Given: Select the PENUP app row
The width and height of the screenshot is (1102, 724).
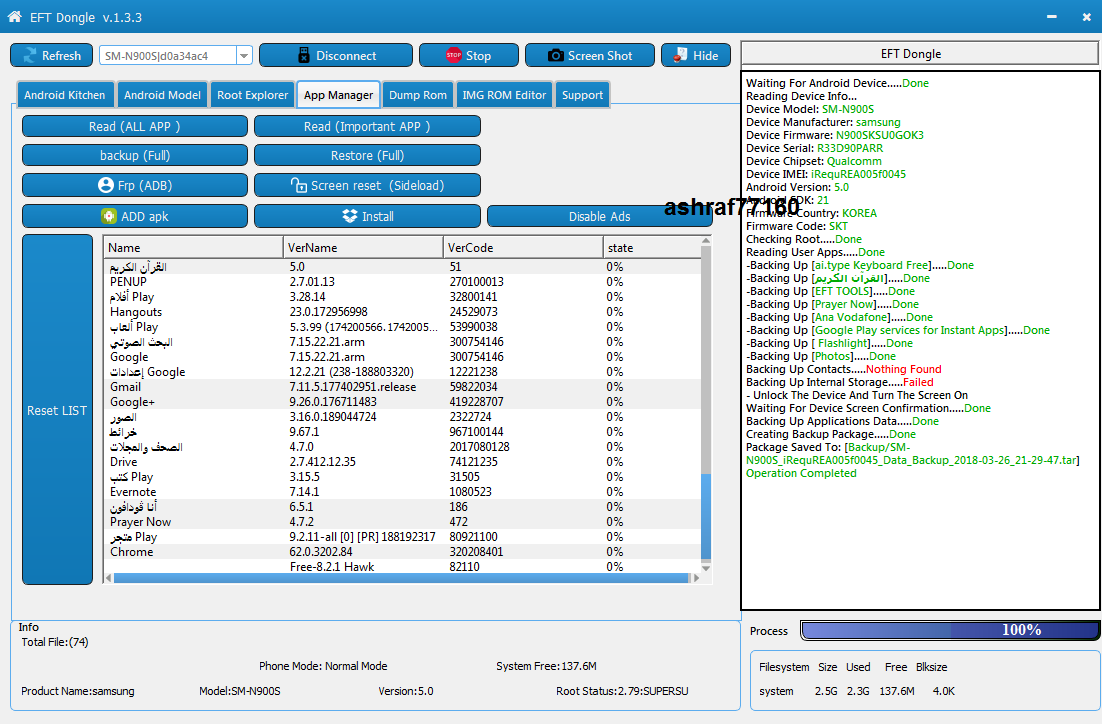Looking at the screenshot, I should tap(403, 282).
